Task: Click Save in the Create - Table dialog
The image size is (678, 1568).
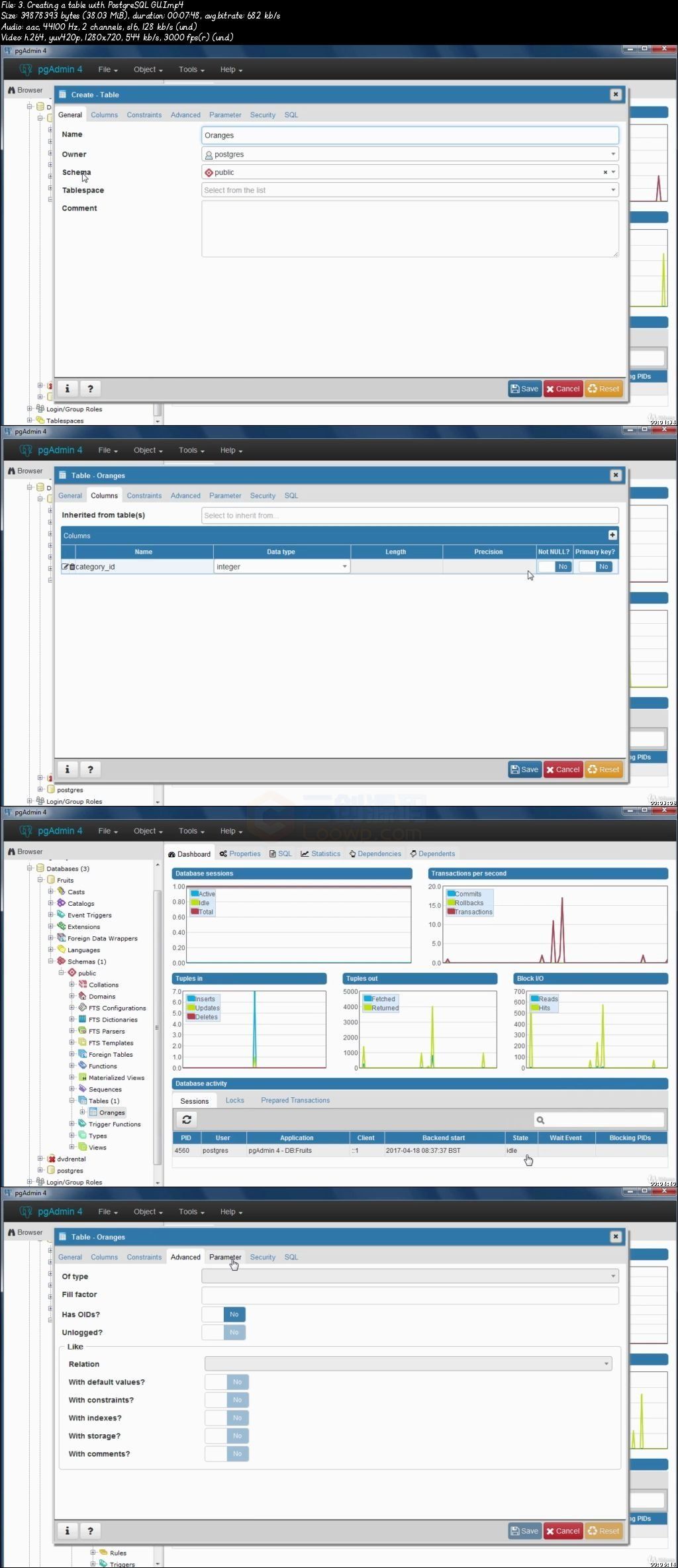Action: tap(524, 389)
